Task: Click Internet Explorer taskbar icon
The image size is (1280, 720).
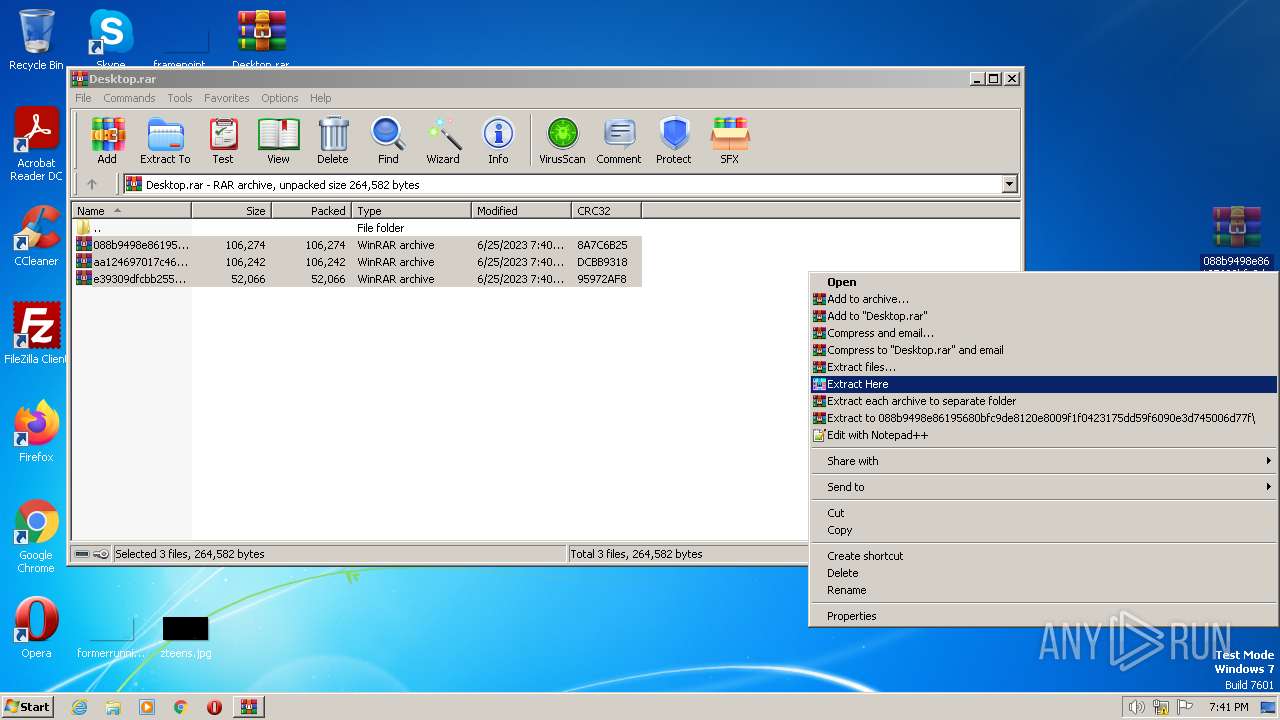Action: point(80,707)
